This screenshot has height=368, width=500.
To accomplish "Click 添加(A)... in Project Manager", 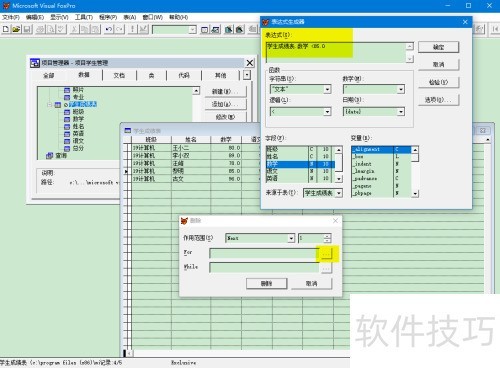I will (x=225, y=104).
